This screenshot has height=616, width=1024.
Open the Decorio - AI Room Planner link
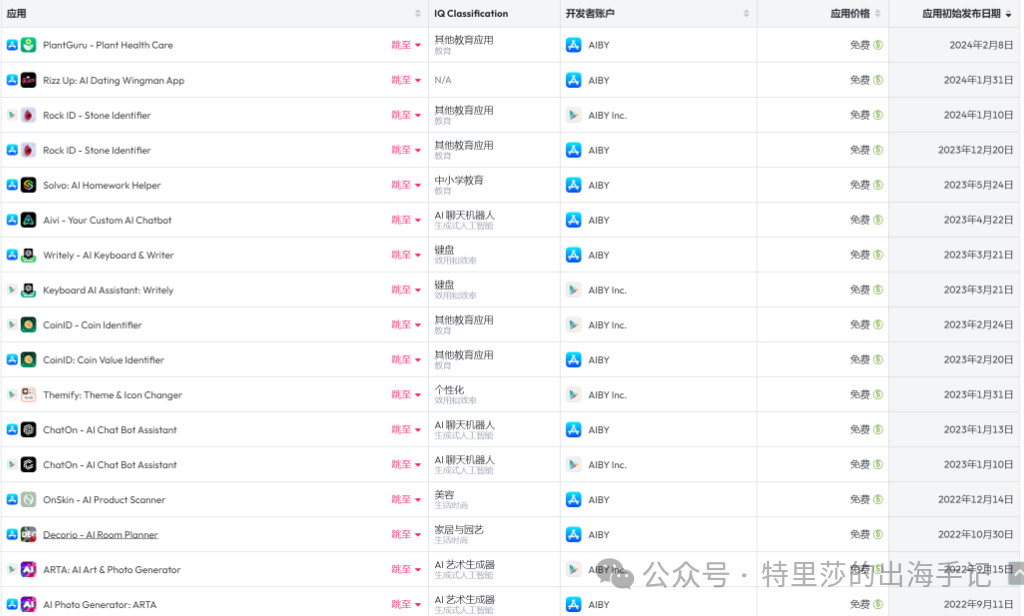pos(101,535)
